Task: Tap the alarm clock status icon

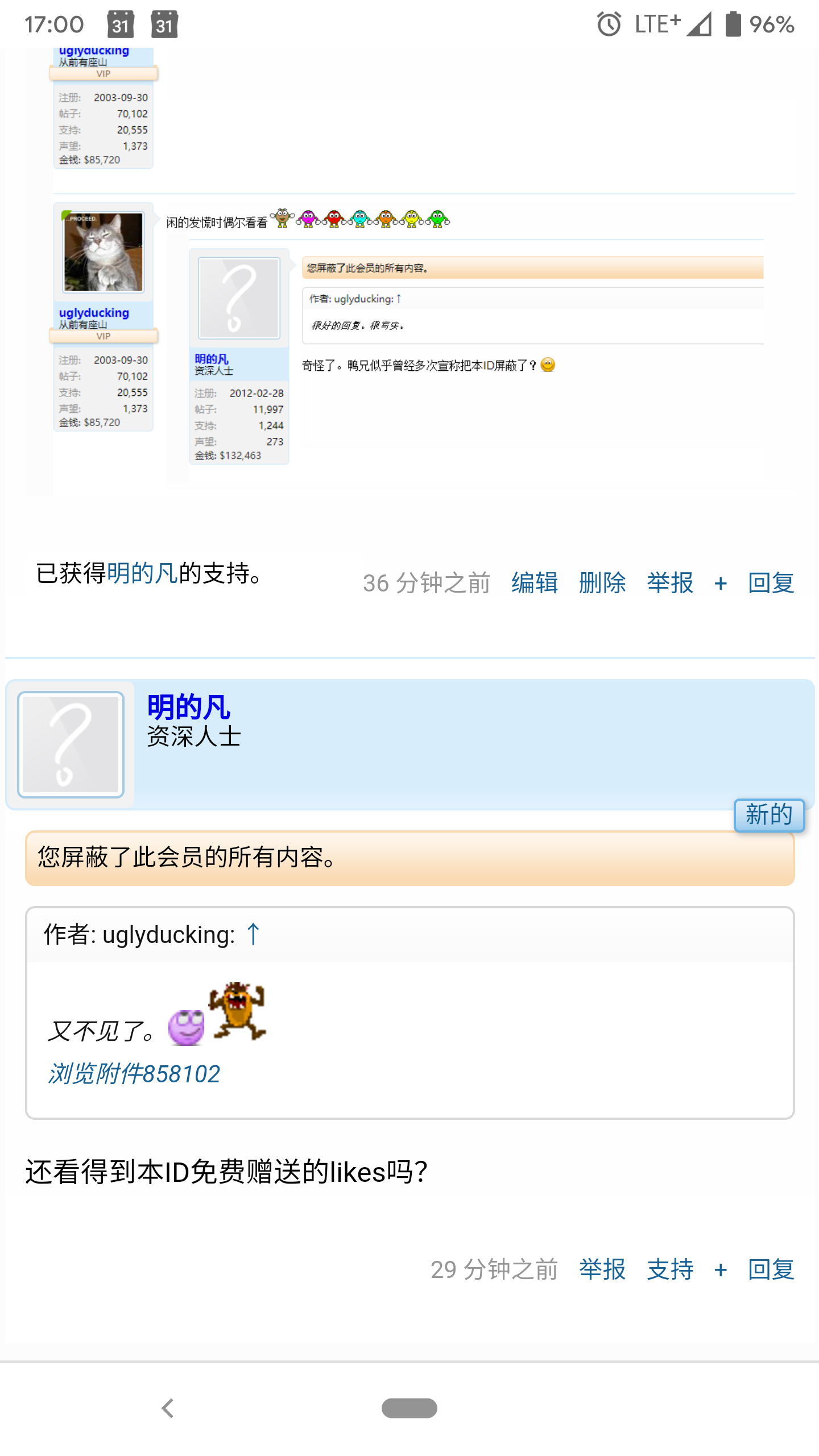Action: [609, 24]
